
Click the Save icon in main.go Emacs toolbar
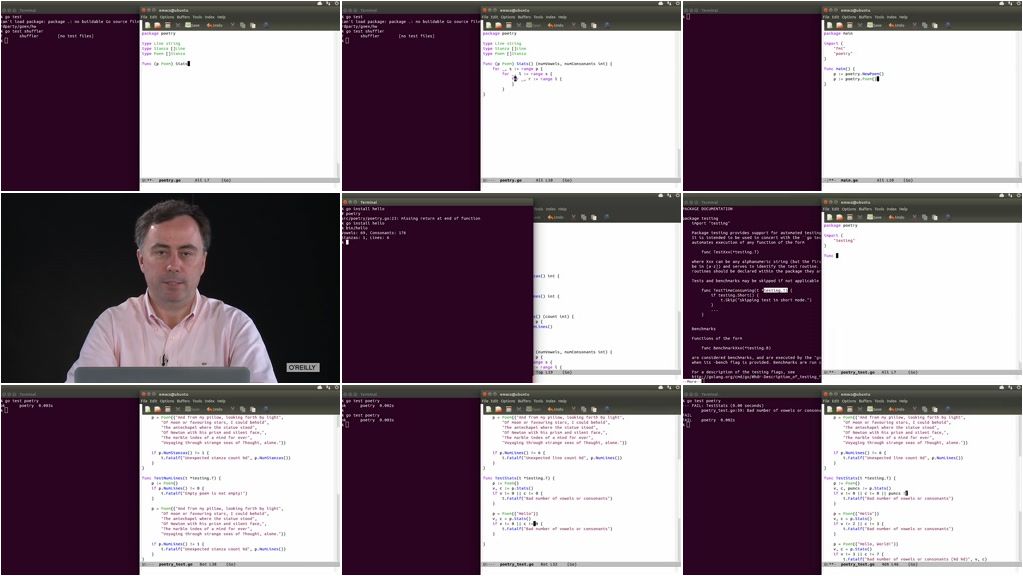coord(875,25)
